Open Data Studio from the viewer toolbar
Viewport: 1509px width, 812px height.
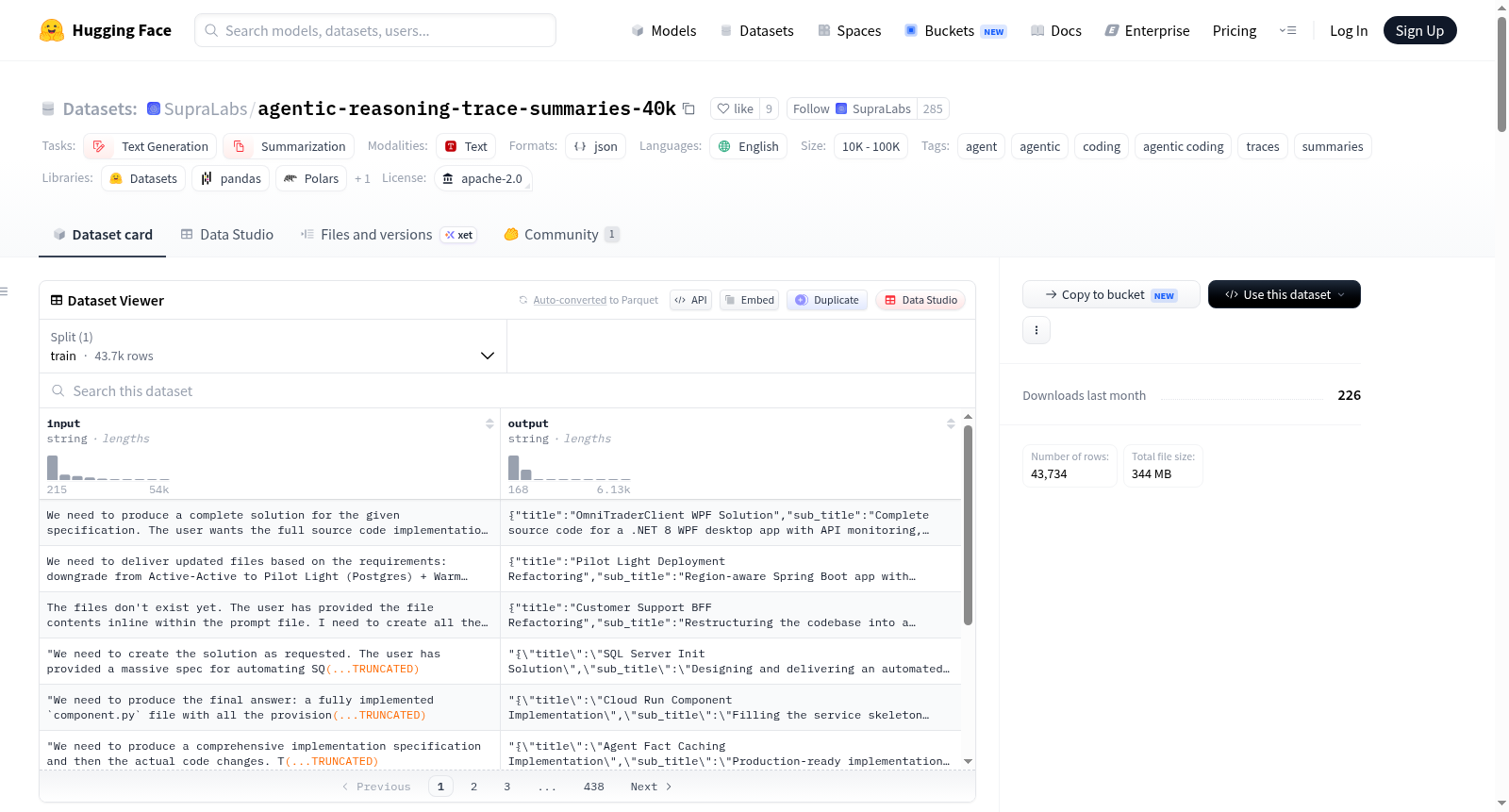[920, 300]
